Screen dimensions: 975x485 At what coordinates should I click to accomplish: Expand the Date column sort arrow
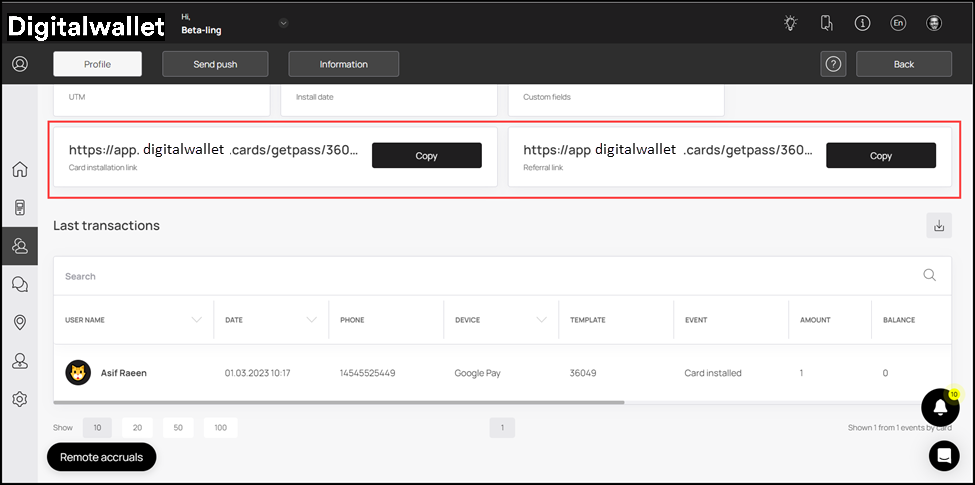(312, 320)
